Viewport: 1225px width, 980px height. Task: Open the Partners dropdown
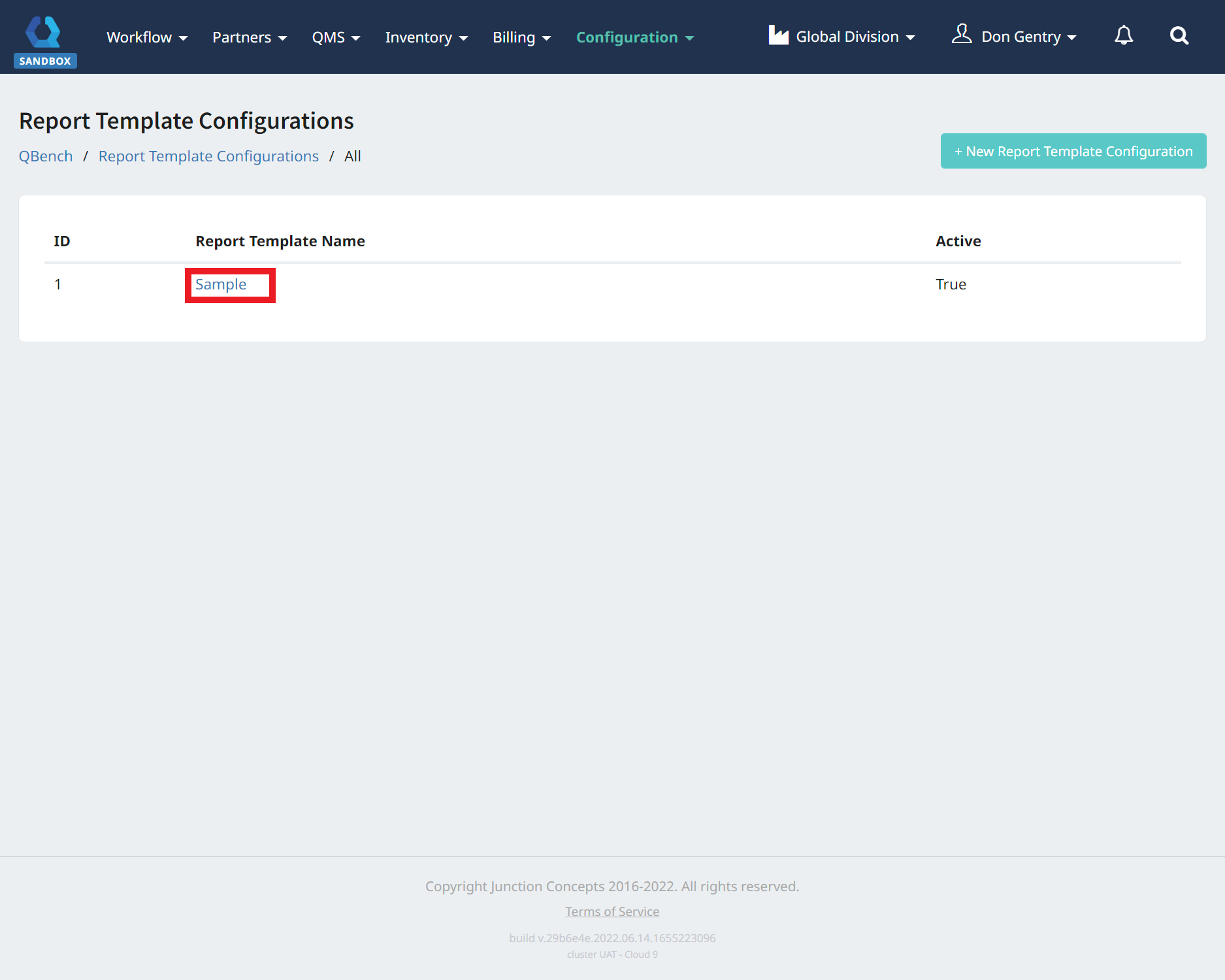[249, 37]
